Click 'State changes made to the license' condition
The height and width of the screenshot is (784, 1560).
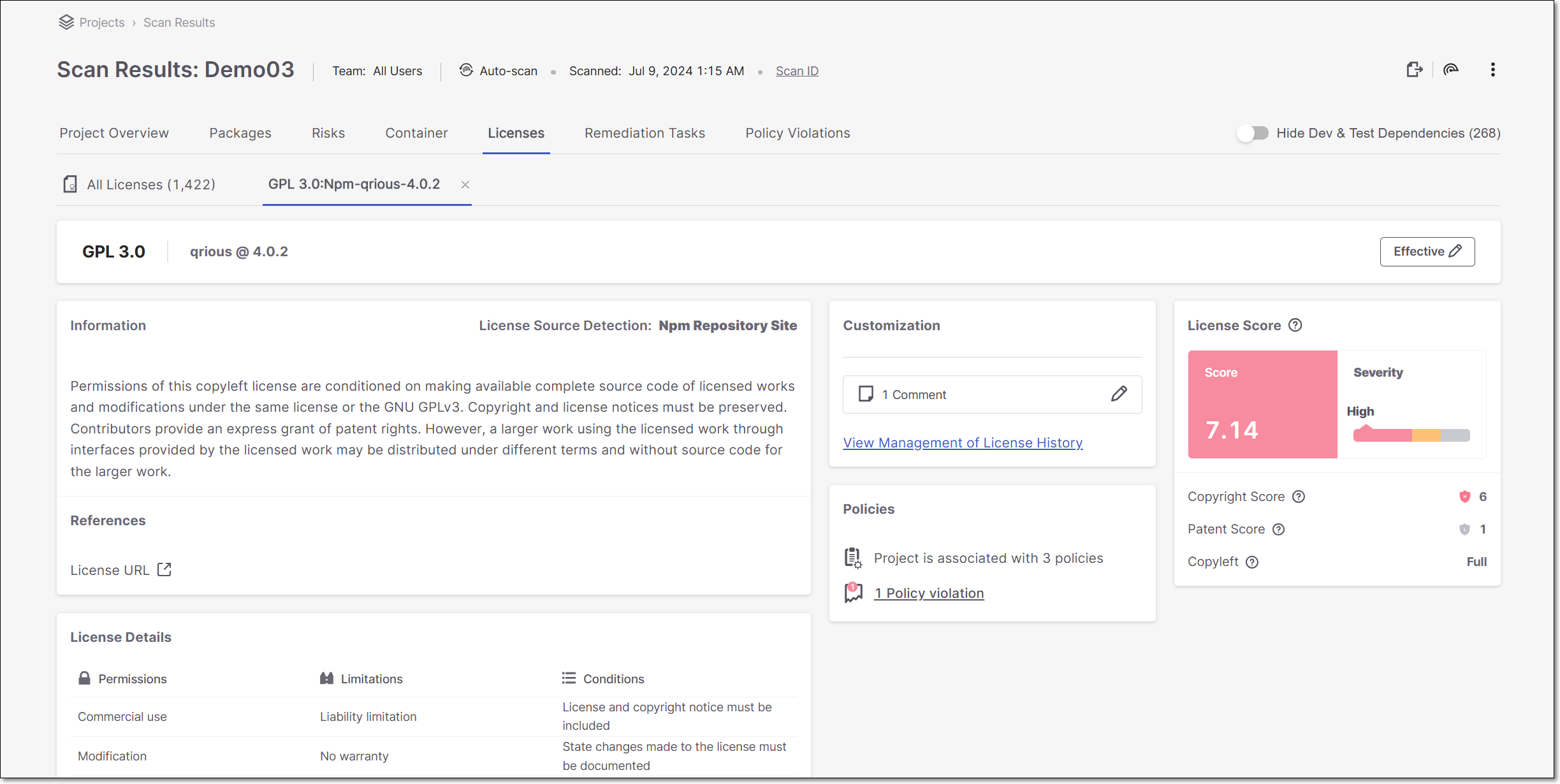pos(674,756)
